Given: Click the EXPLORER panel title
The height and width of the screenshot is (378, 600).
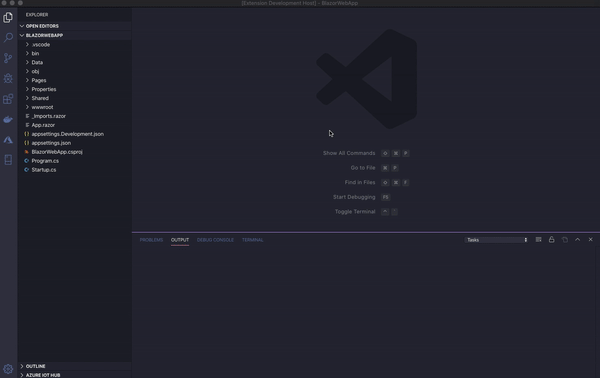Looking at the screenshot, I should (37, 15).
